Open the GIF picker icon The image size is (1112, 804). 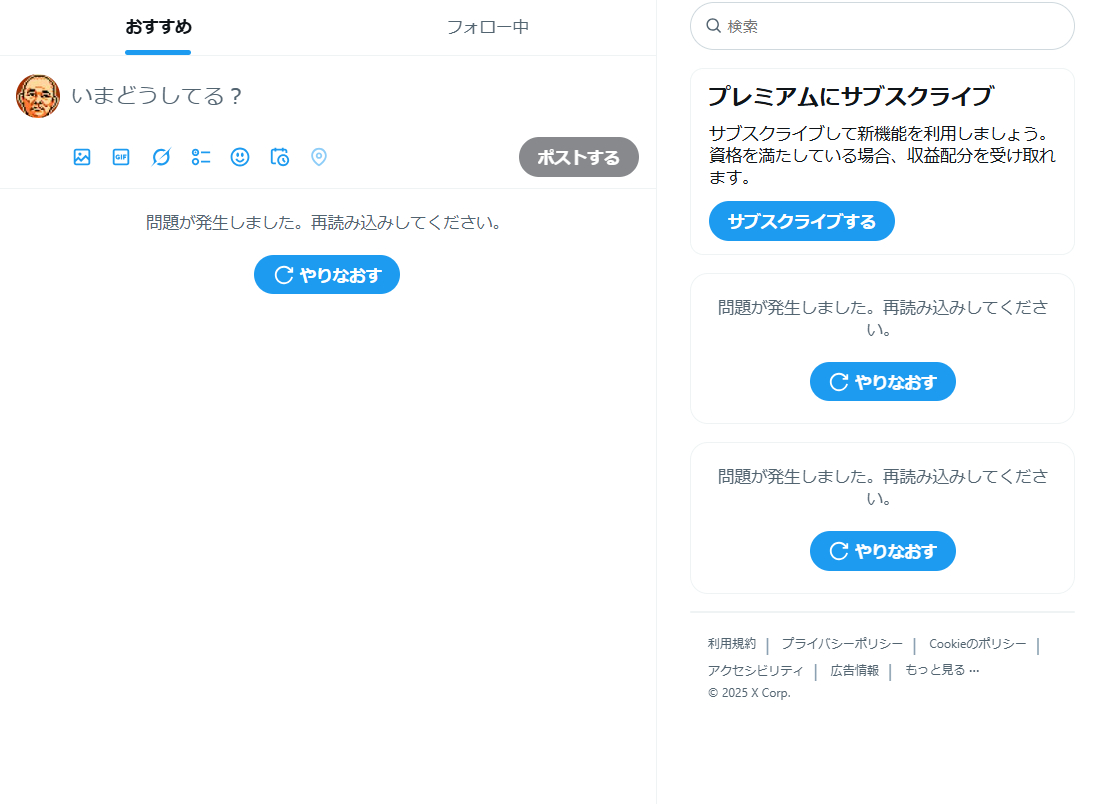click(x=121, y=157)
